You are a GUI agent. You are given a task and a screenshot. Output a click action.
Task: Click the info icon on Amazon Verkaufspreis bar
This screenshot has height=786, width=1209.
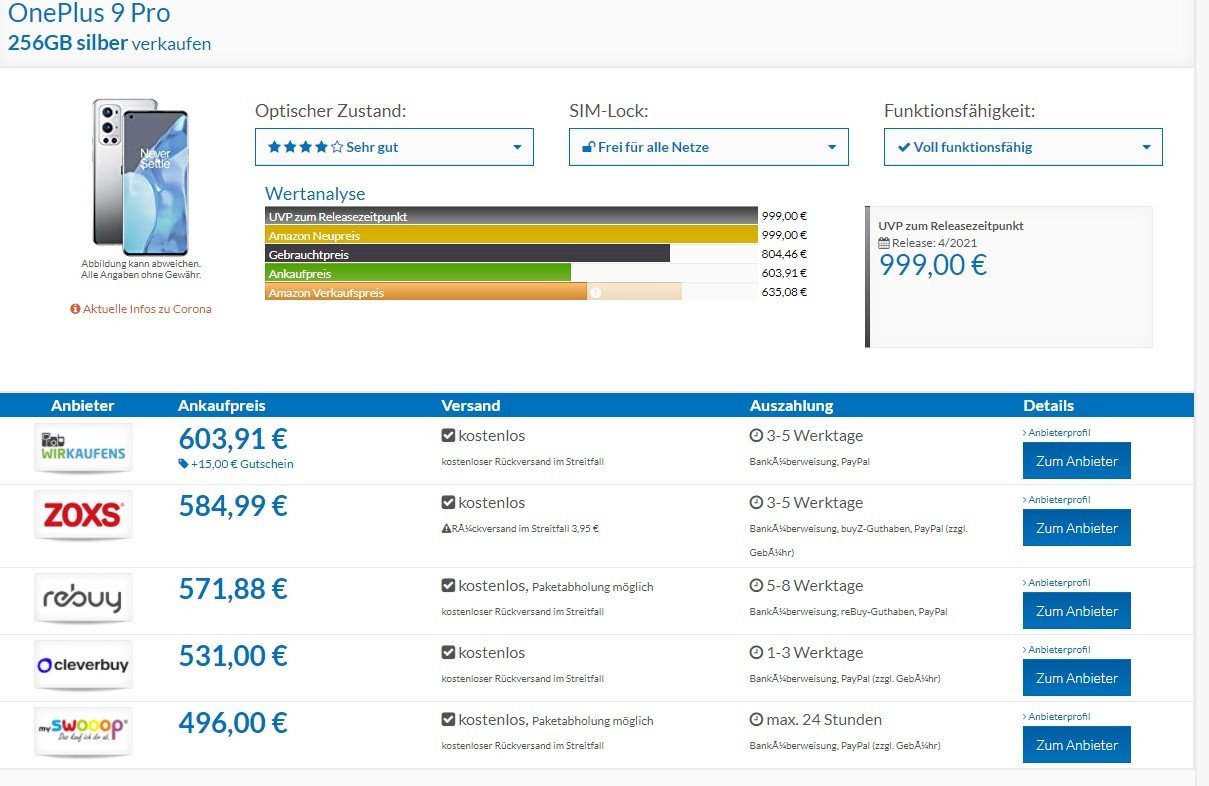click(595, 292)
